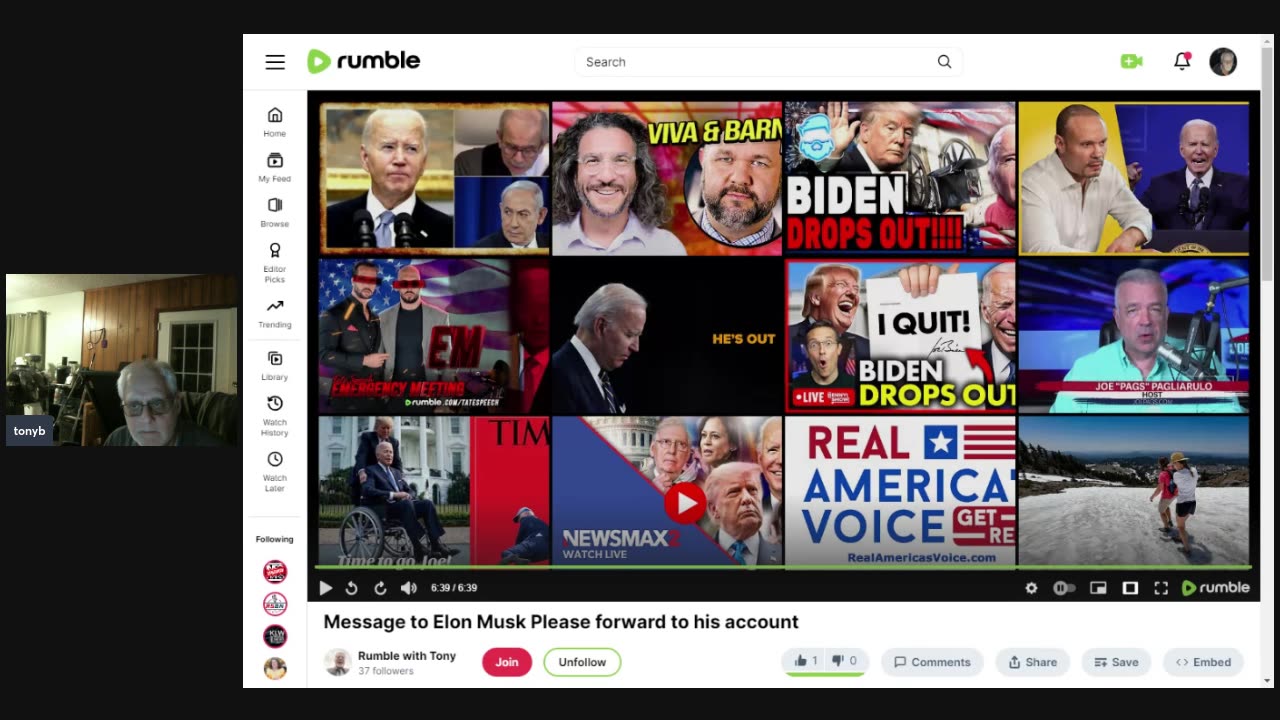Get Embed code
Viewport: 1280px width, 720px height.
[x=1203, y=662]
